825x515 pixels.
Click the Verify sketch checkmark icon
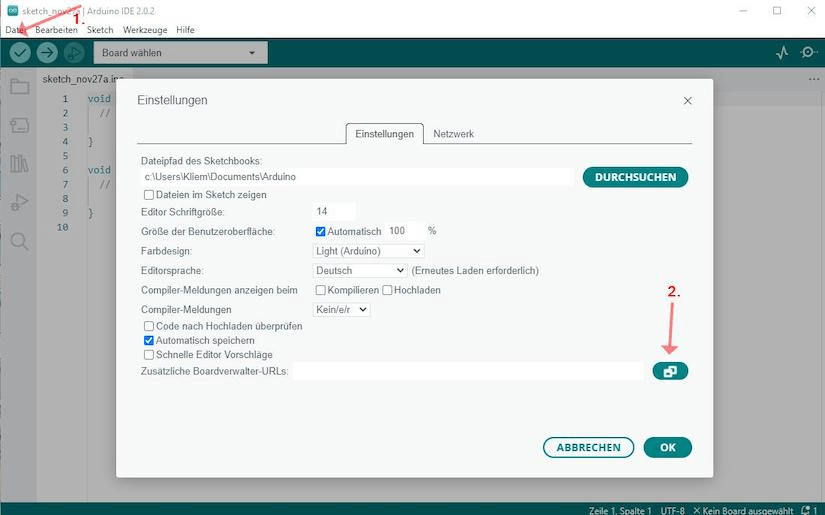click(x=20, y=53)
